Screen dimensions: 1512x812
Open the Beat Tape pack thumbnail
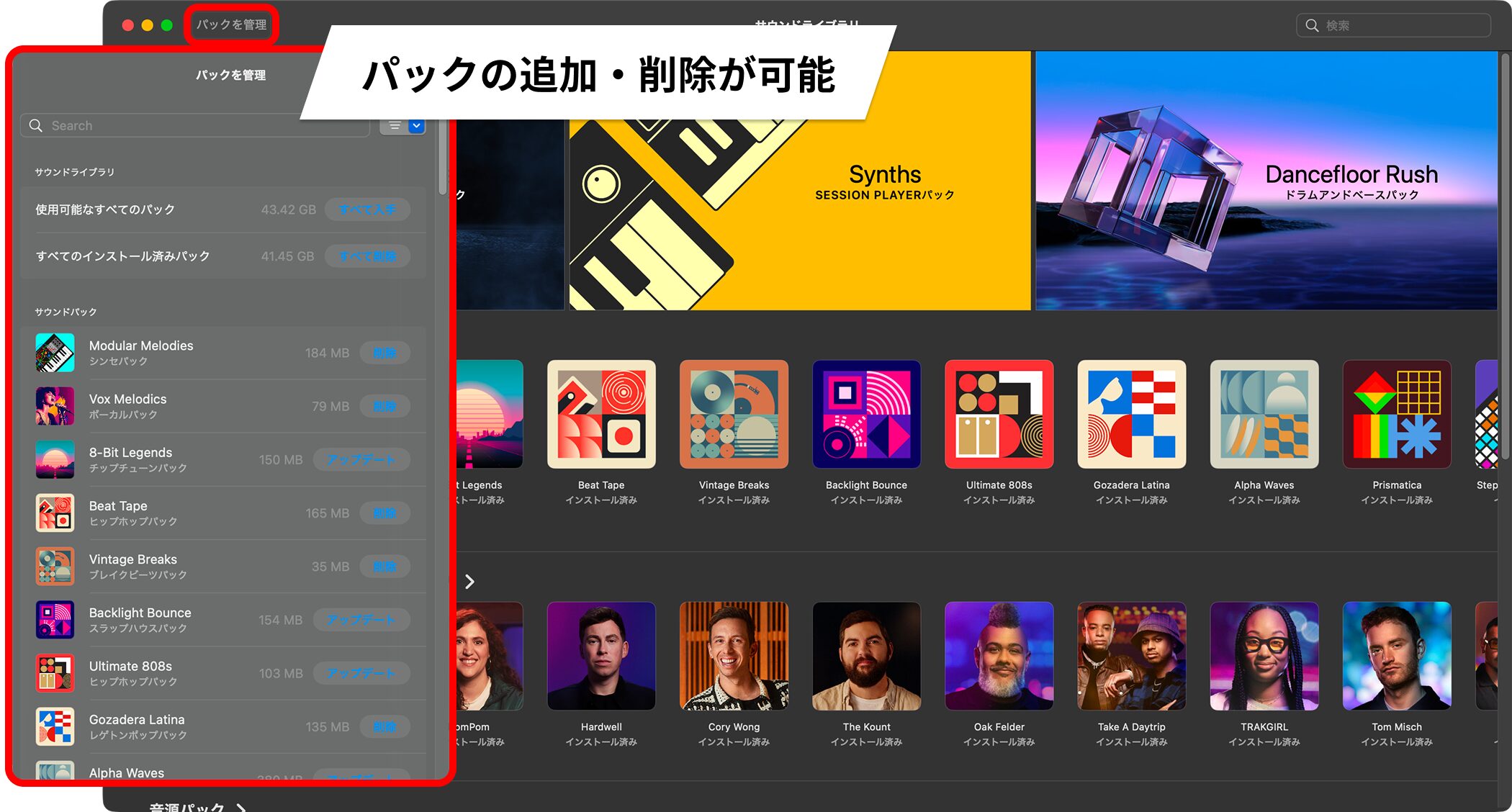[601, 415]
